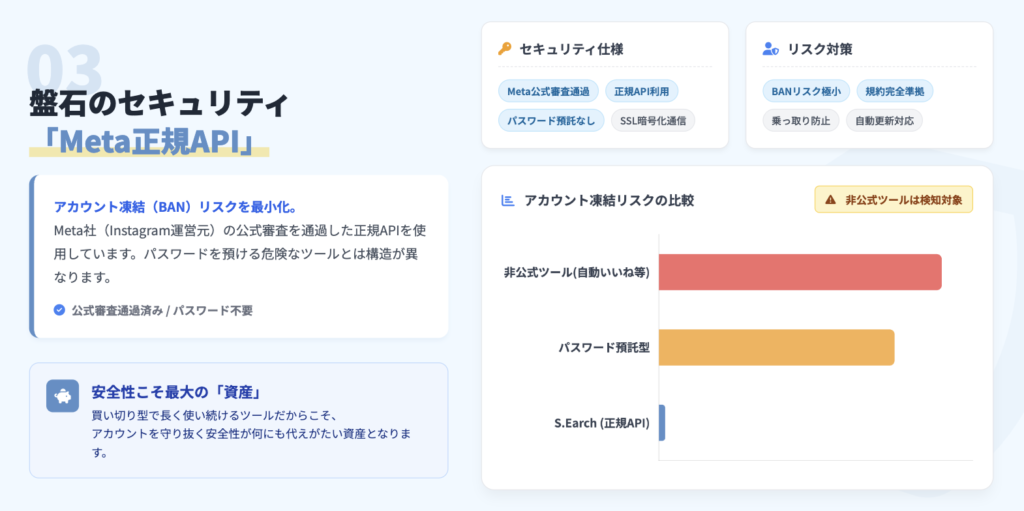Click the red 非公式ツール bar in chart
The height and width of the screenshot is (511, 1024).
coord(800,272)
